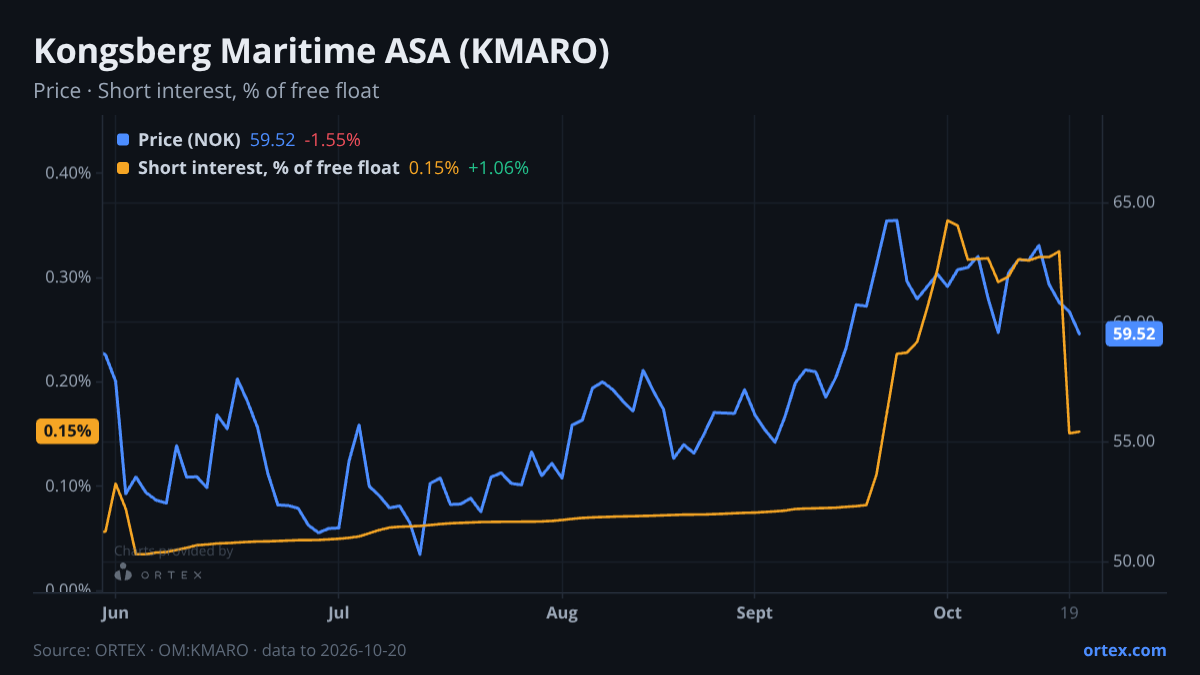Click the Jul label on the time axis

pyautogui.click(x=339, y=613)
